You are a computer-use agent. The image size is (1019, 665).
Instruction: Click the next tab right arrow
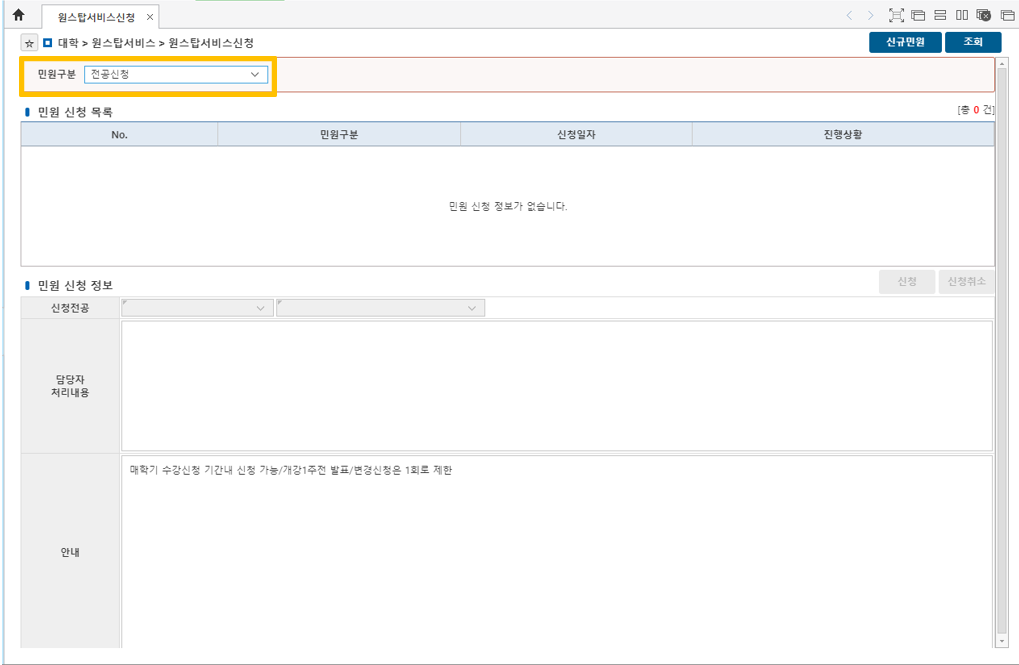[871, 15]
